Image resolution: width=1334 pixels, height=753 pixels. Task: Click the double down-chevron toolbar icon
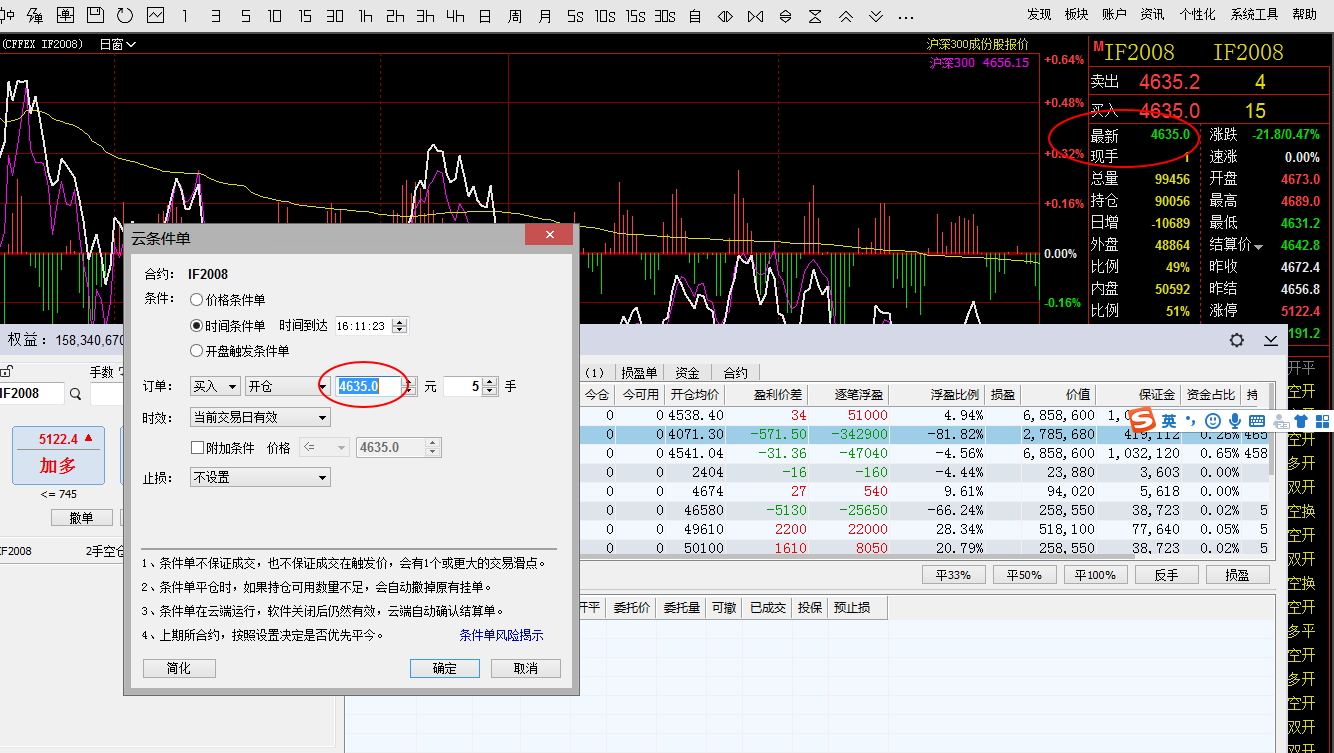(876, 16)
